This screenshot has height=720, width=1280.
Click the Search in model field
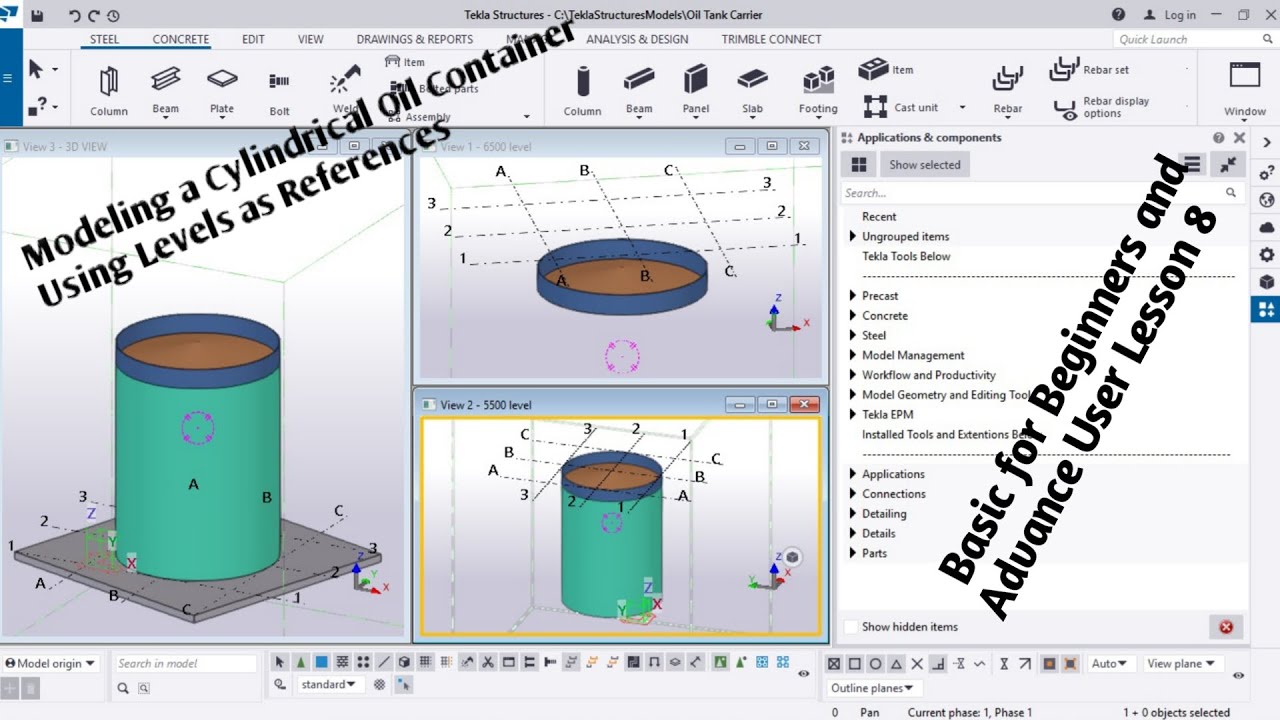pyautogui.click(x=185, y=663)
